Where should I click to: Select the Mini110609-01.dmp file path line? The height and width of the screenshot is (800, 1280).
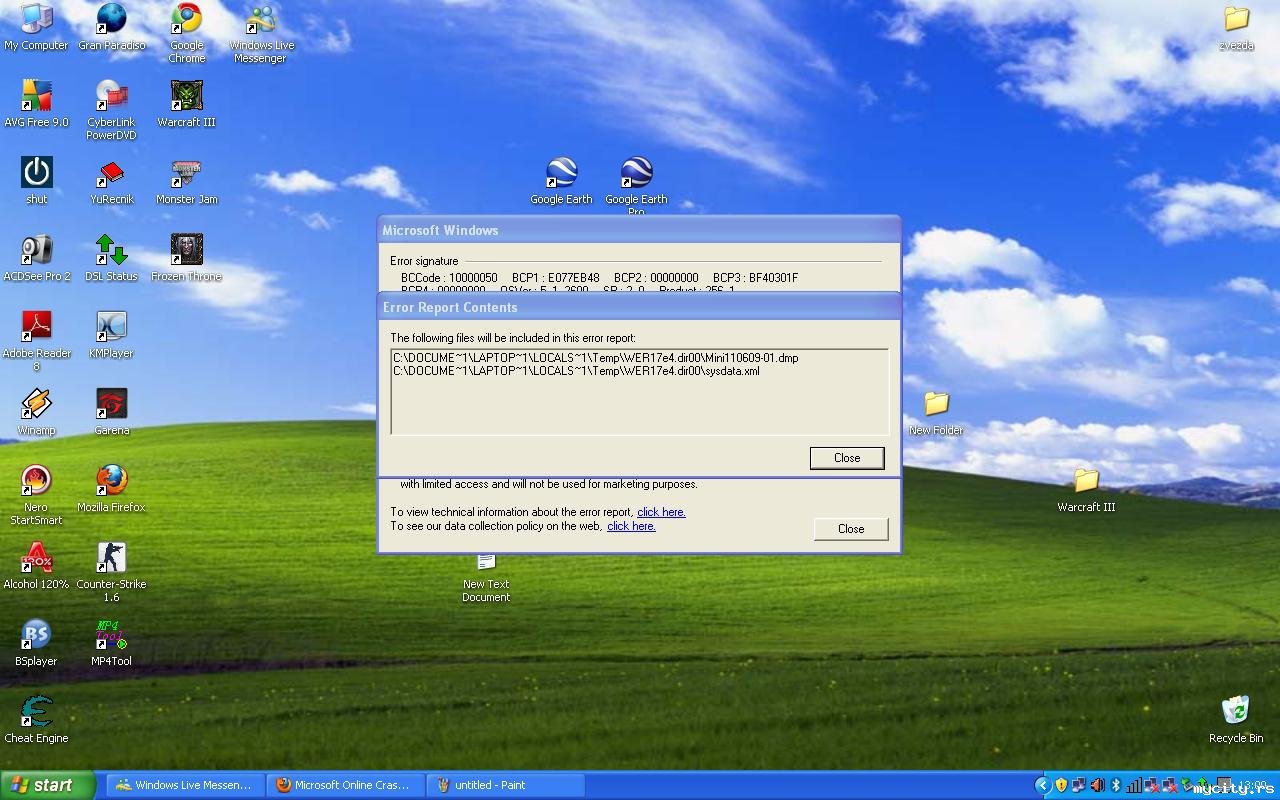(595, 358)
